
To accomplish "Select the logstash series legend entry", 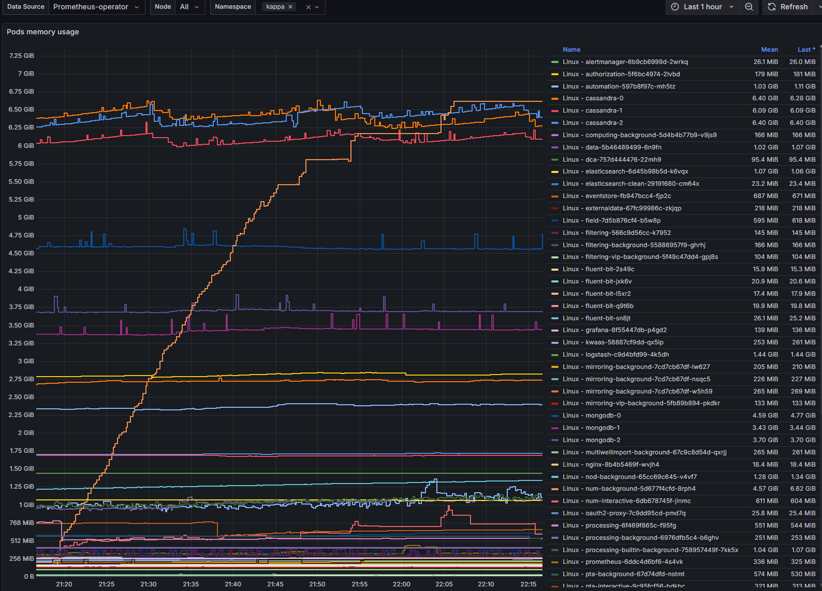I will point(615,355).
